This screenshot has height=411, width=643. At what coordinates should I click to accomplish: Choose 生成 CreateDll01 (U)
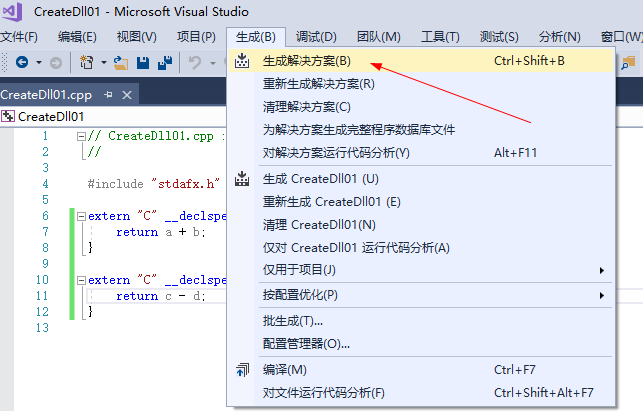pyautogui.click(x=421, y=179)
